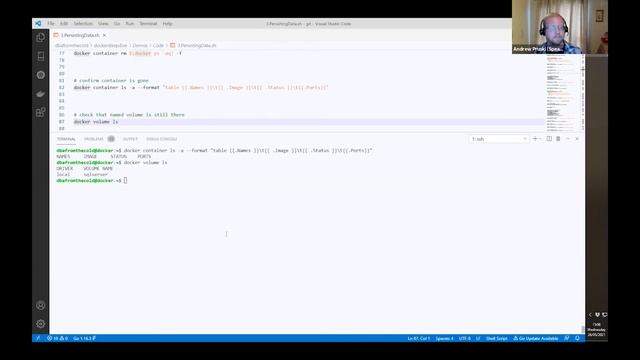Click the new terminal plus icon
The height and width of the screenshot is (360, 640).
click(535, 139)
